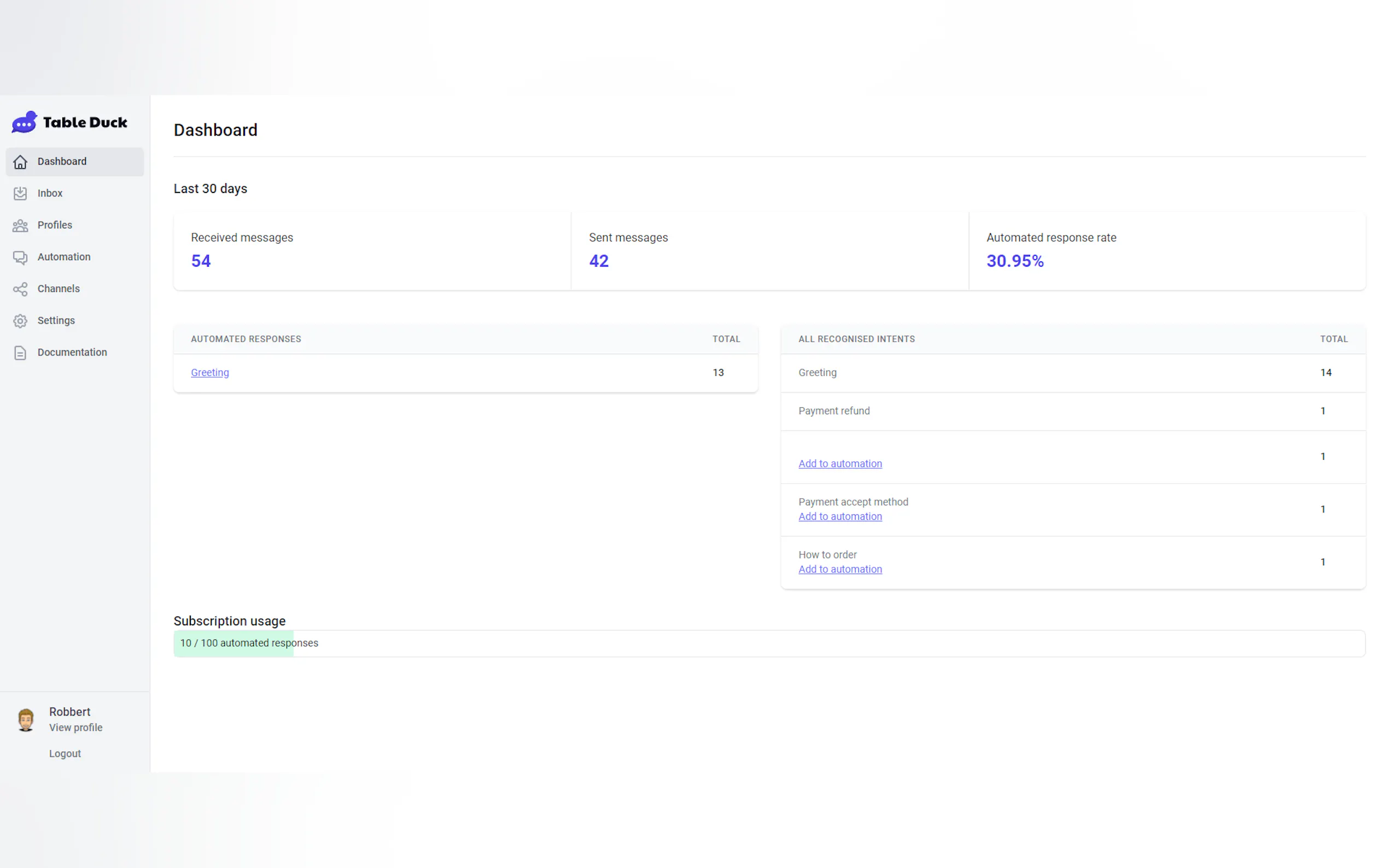Open the Greeting automated response link
The height and width of the screenshot is (868, 1389).
click(x=209, y=373)
